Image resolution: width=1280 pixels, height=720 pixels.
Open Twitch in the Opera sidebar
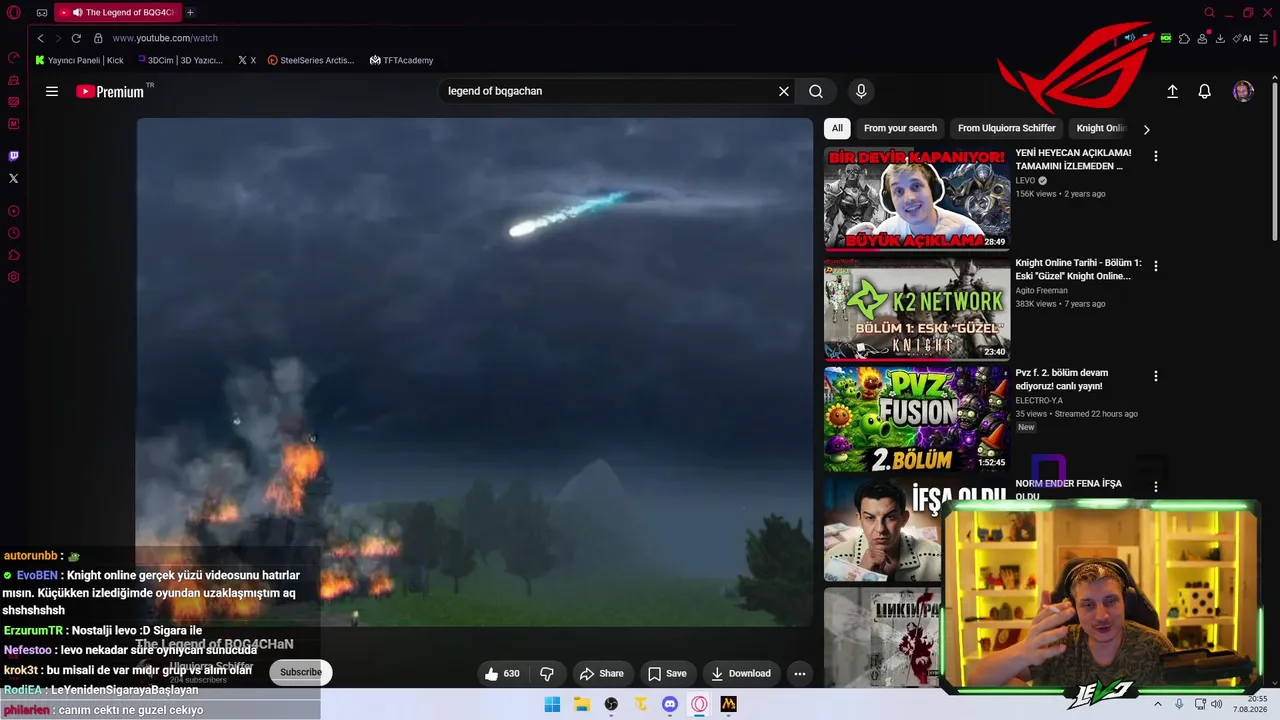click(x=13, y=156)
